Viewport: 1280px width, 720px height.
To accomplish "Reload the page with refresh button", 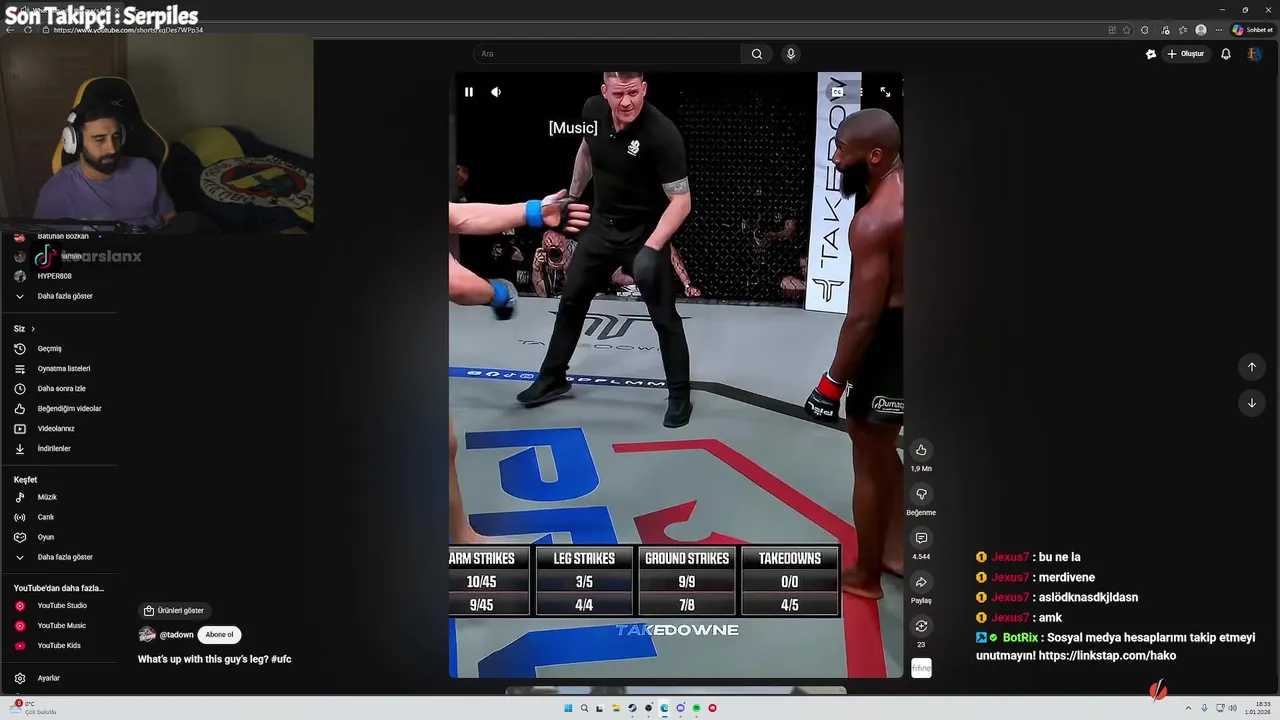I will tap(28, 30).
